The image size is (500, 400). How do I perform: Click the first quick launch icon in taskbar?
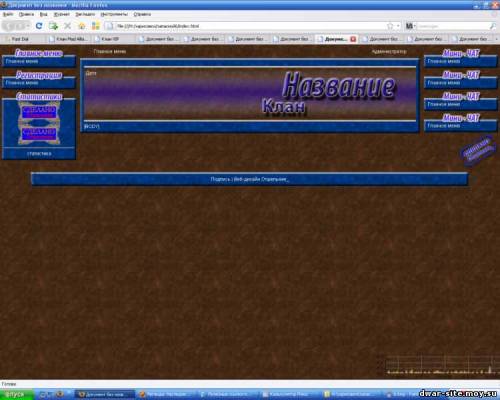point(43,394)
